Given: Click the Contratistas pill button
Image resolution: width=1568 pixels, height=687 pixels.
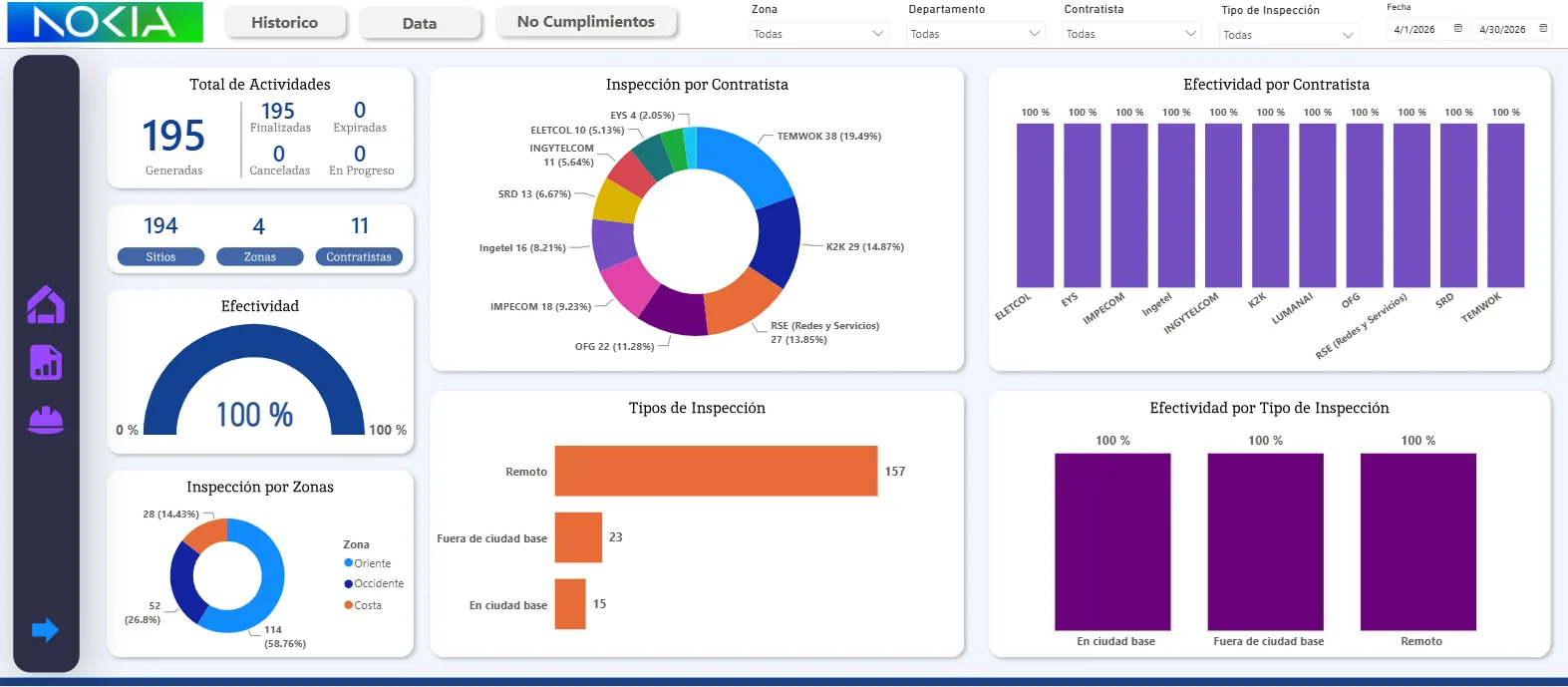Looking at the screenshot, I should point(359,257).
